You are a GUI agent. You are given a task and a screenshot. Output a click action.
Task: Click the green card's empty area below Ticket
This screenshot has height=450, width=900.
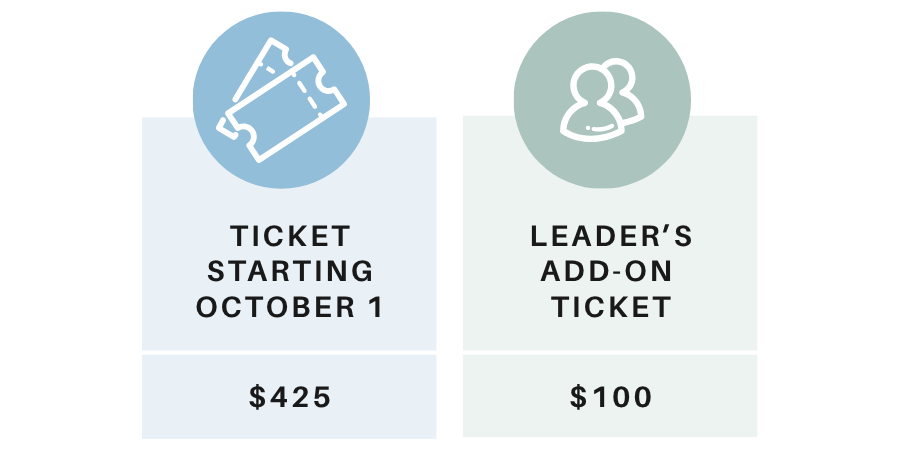point(611,337)
